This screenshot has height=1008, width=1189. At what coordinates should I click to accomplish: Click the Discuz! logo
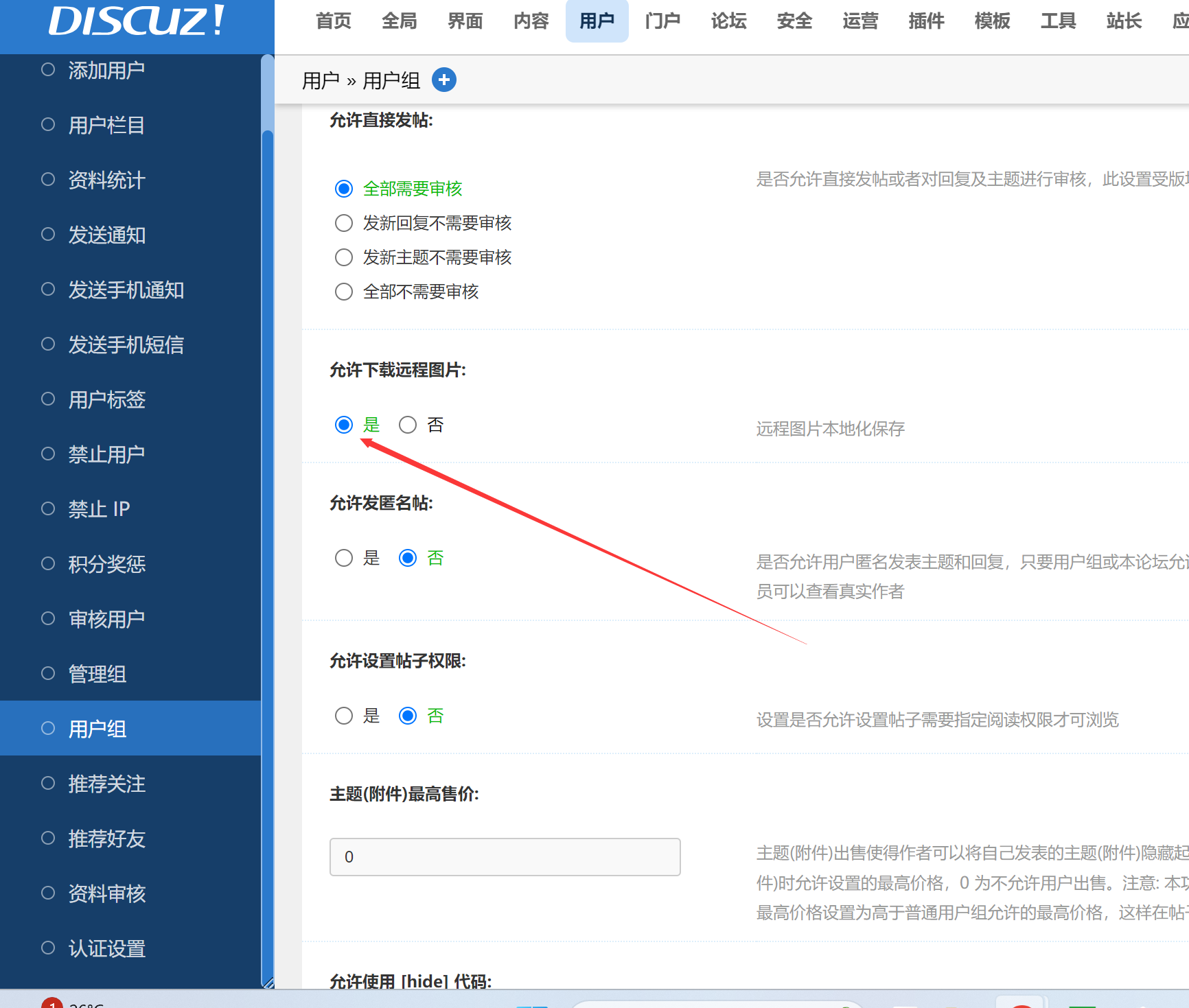[x=137, y=21]
